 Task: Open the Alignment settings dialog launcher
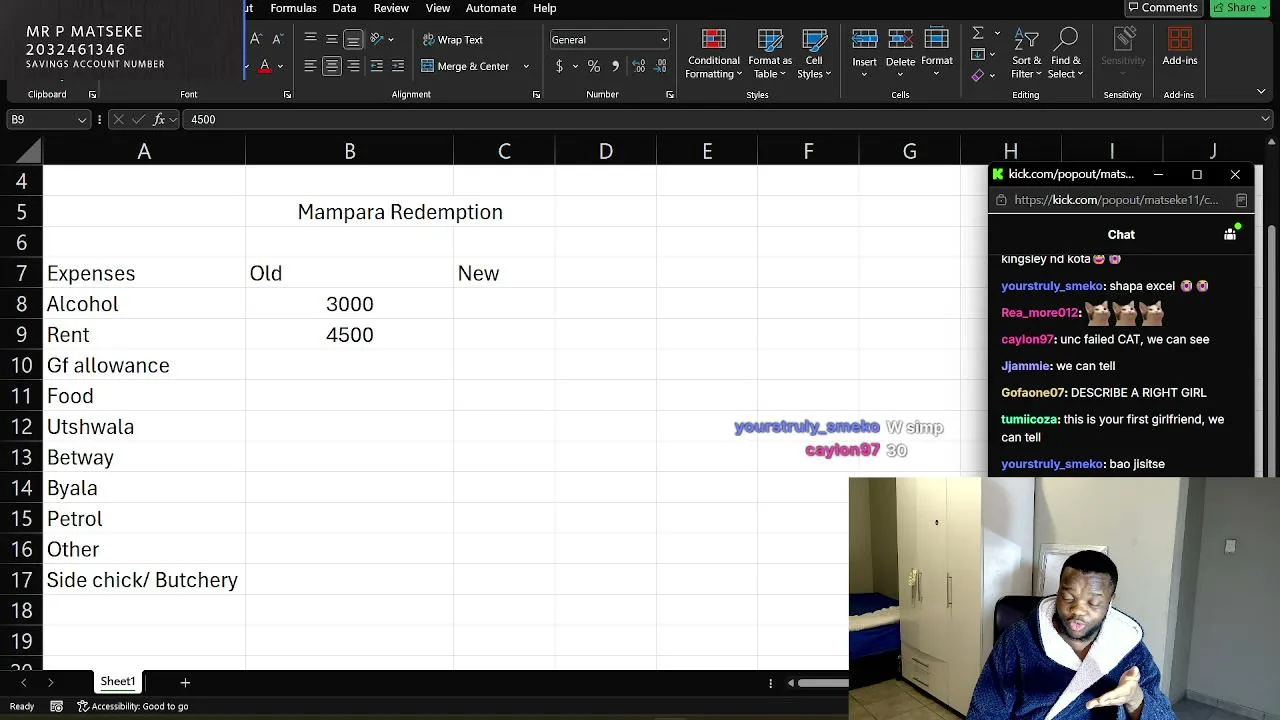click(536, 95)
